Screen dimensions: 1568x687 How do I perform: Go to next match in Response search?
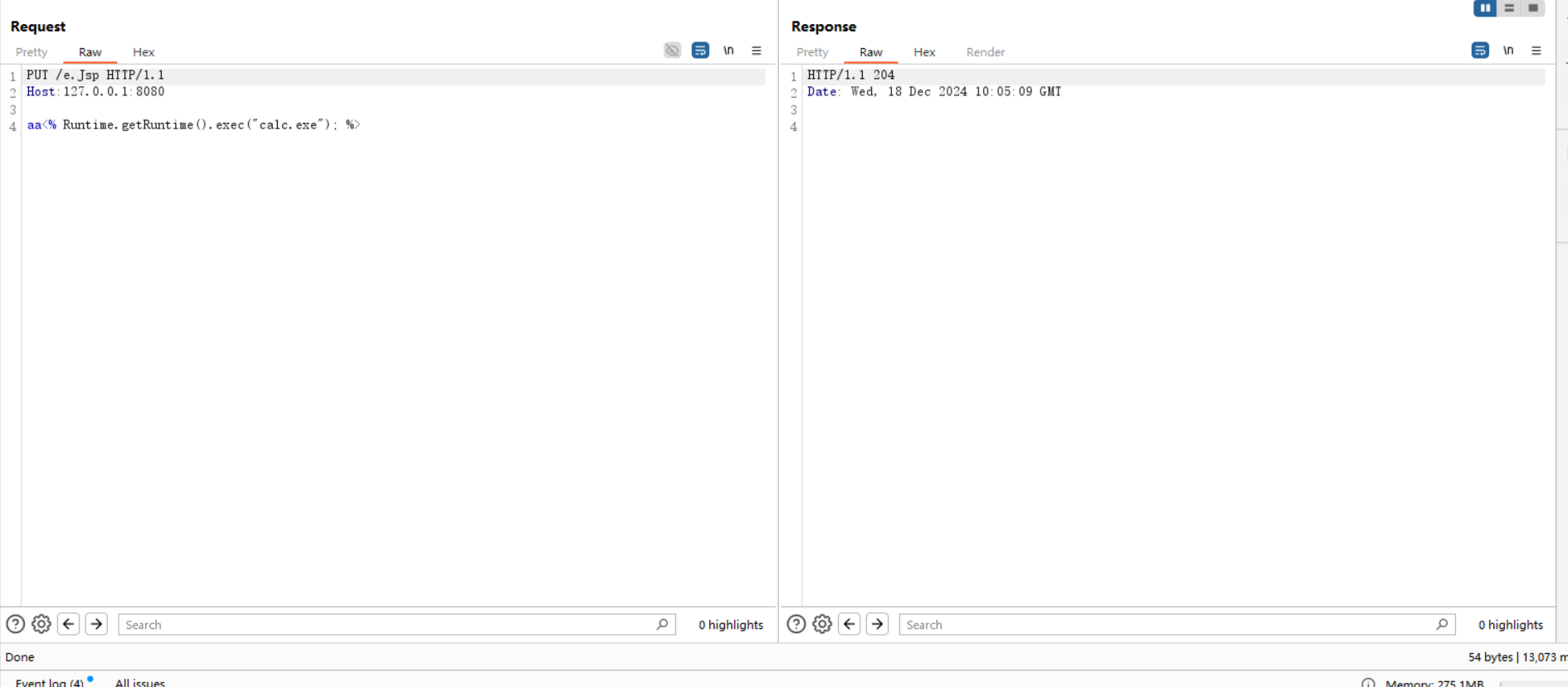[x=877, y=624]
